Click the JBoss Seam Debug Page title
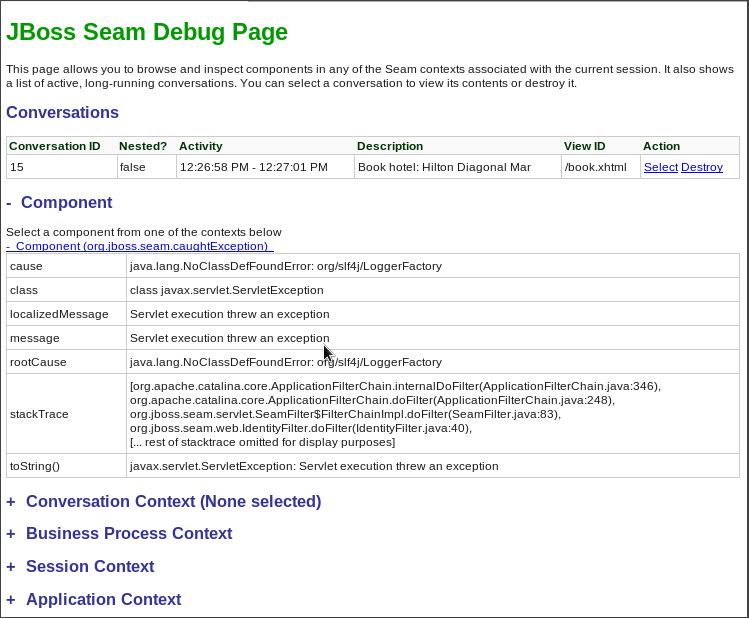 [147, 32]
